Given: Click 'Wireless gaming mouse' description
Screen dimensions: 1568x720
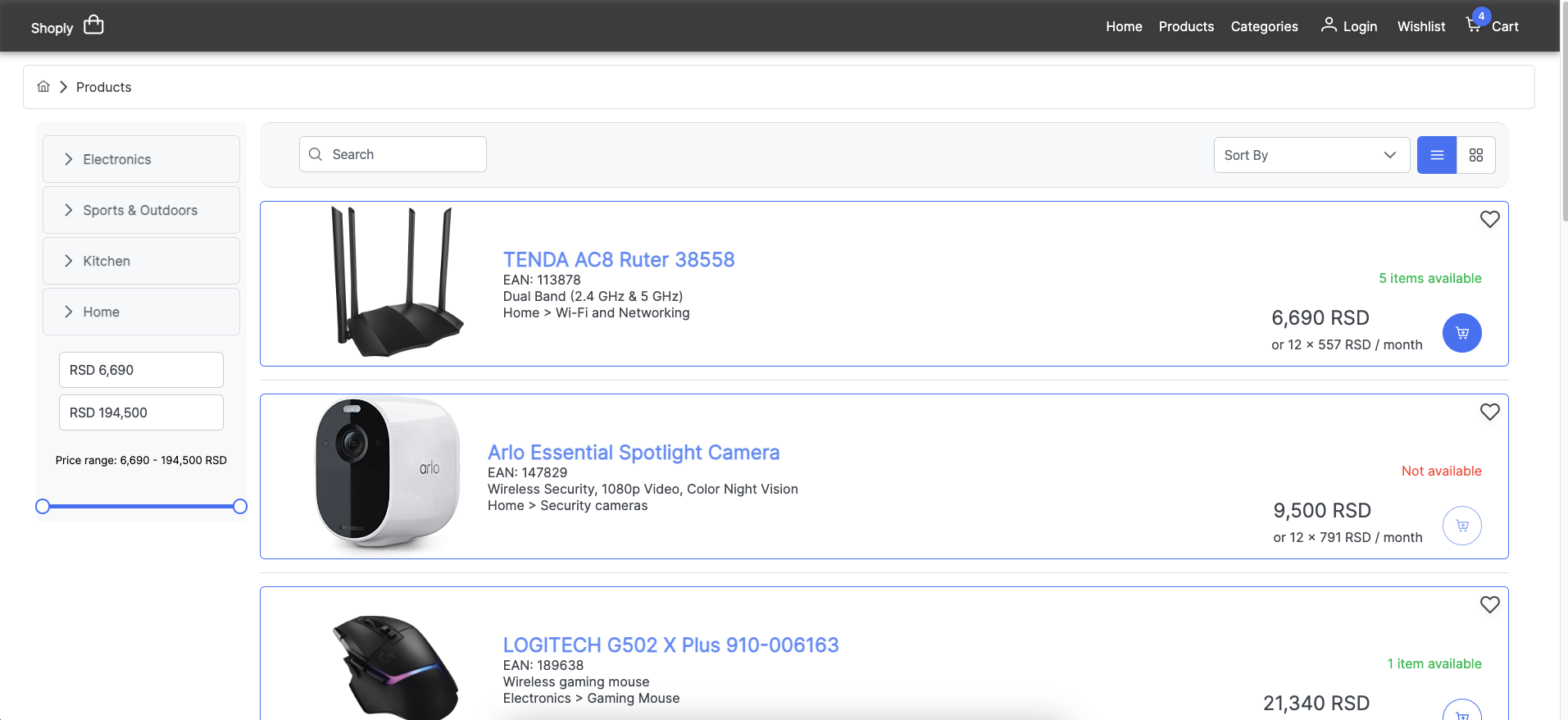Looking at the screenshot, I should tap(575, 681).
